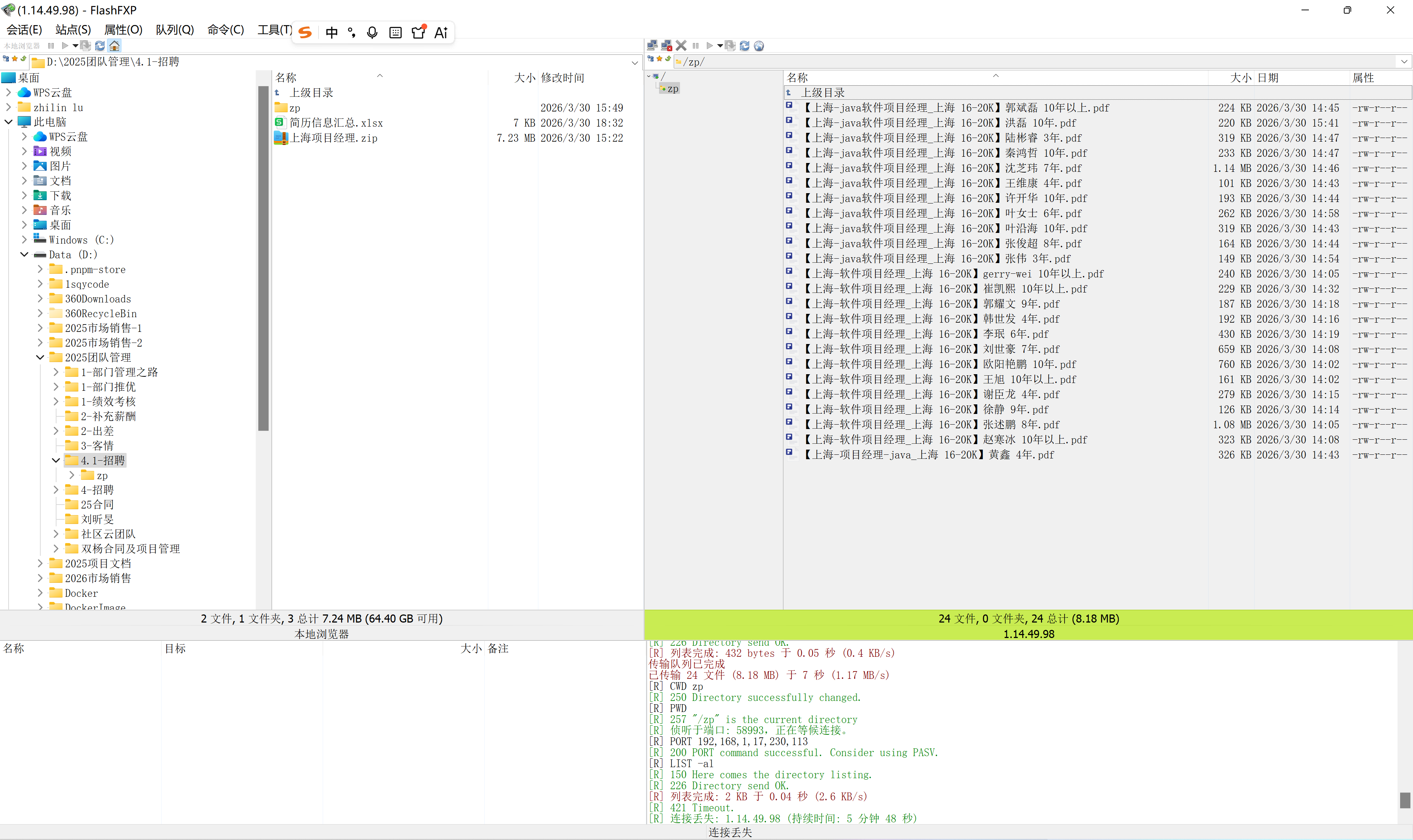Open the remote /zp/ path dropdown arrow
1413x840 pixels.
pos(1405,62)
